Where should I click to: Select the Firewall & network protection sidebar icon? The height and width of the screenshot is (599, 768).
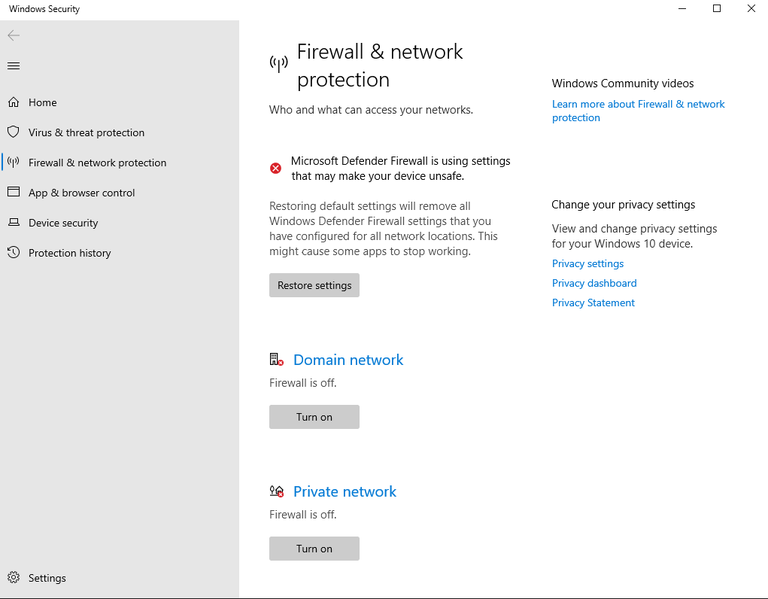[14, 162]
